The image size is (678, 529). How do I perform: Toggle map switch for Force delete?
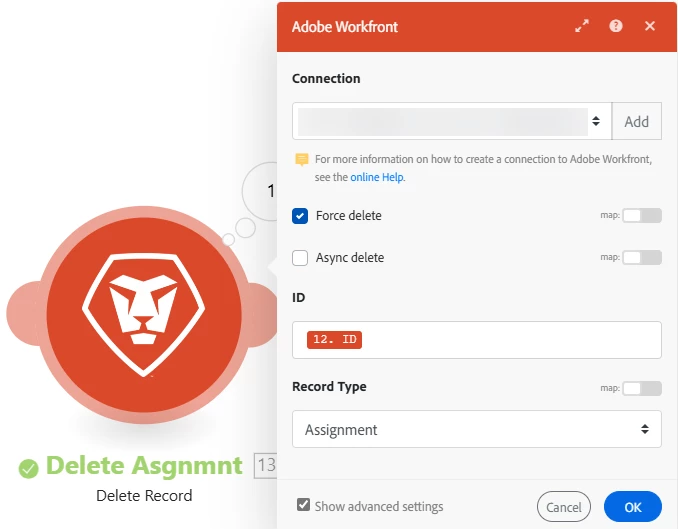642,215
